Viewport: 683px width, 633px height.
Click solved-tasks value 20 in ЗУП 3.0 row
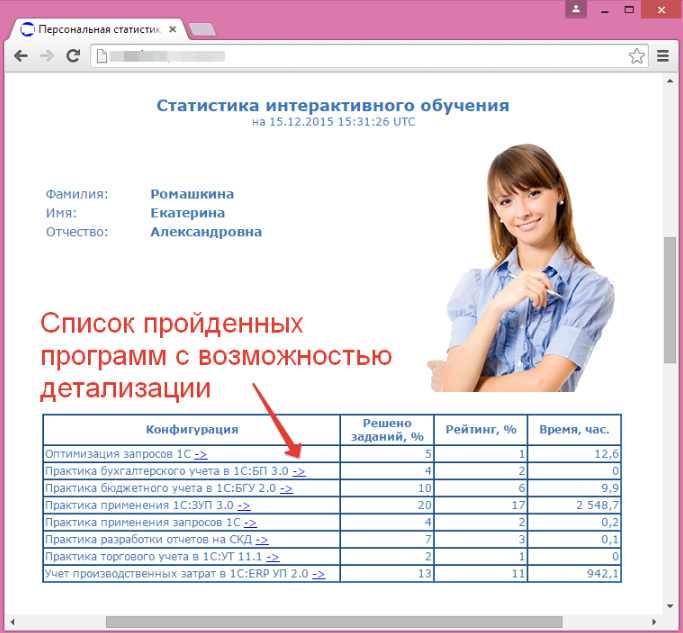(424, 505)
